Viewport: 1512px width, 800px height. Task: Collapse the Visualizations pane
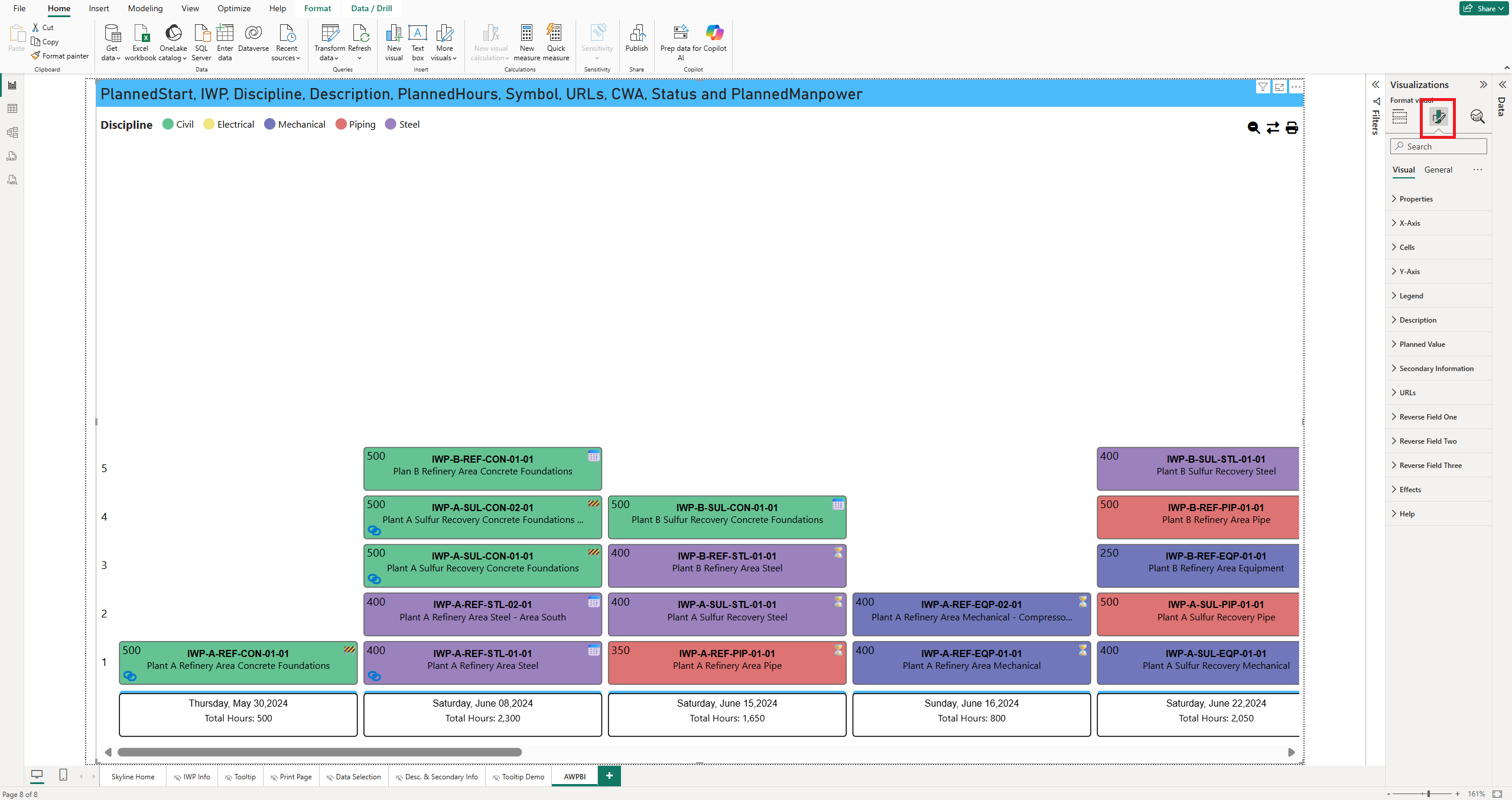(x=1483, y=84)
